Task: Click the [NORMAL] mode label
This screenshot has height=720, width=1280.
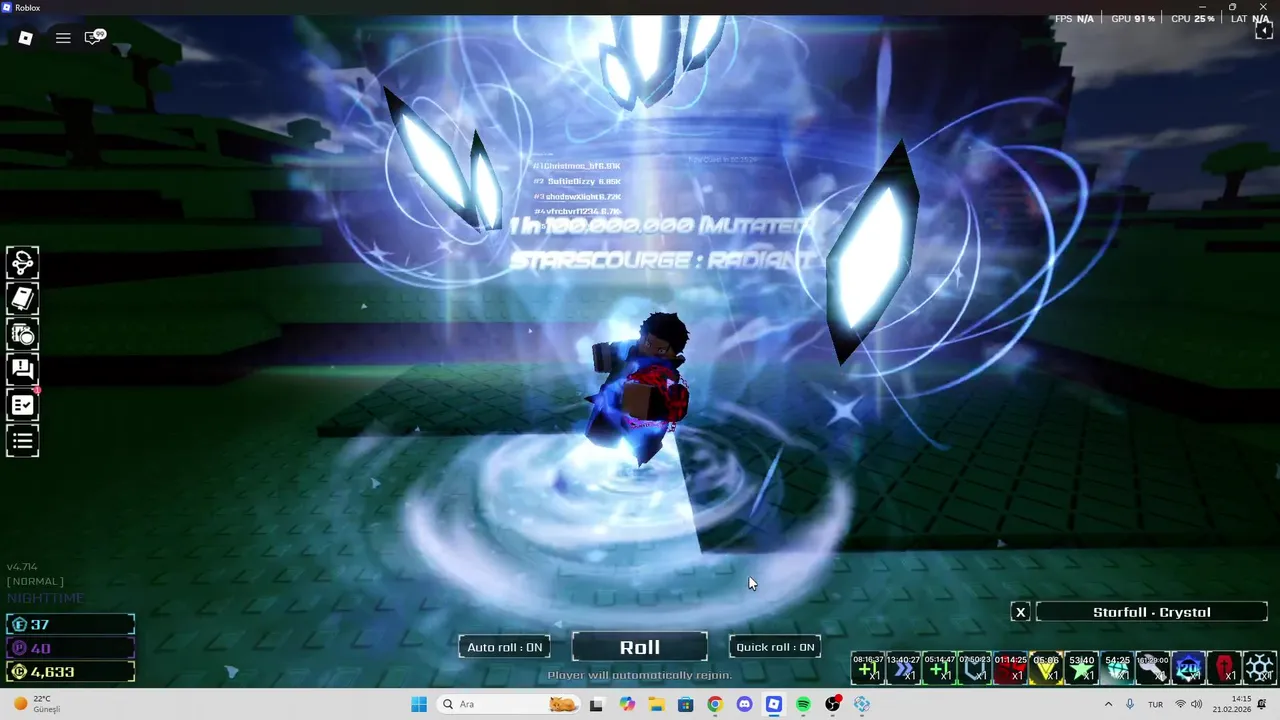Action: click(x=35, y=581)
